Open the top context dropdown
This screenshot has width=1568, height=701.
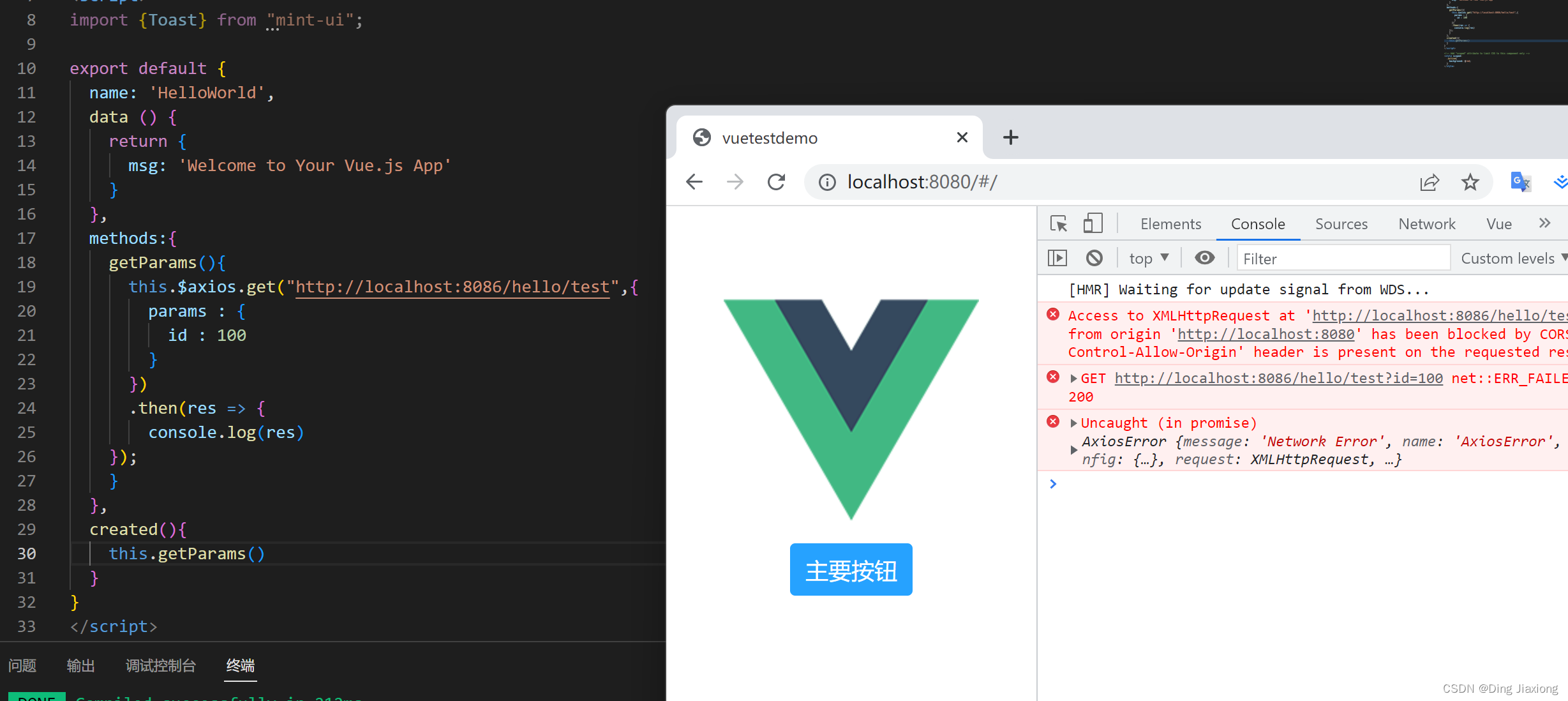tap(1149, 258)
